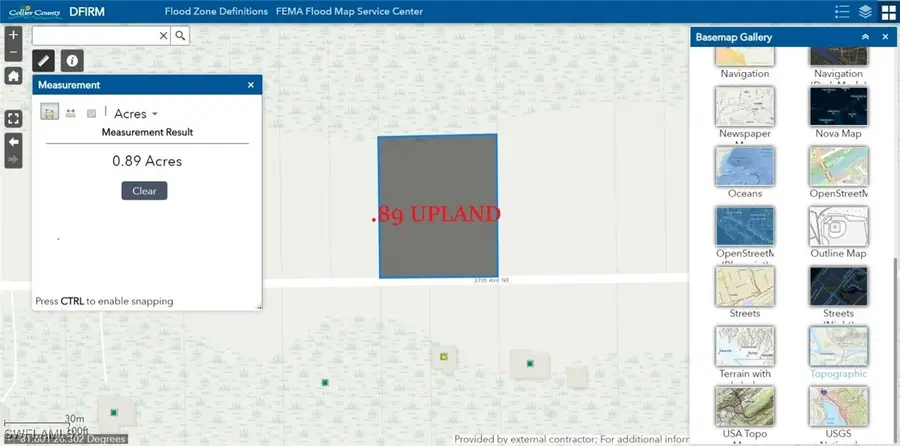Open the Layer List stack icon
Image resolution: width=900 pixels, height=446 pixels.
pos(864,12)
